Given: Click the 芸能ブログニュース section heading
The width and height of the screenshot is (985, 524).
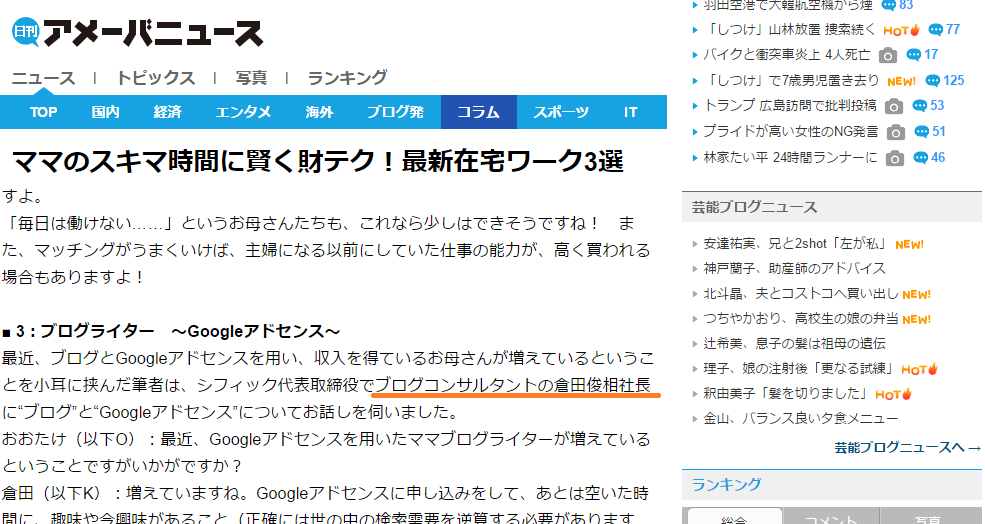Looking at the screenshot, I should coord(754,207).
